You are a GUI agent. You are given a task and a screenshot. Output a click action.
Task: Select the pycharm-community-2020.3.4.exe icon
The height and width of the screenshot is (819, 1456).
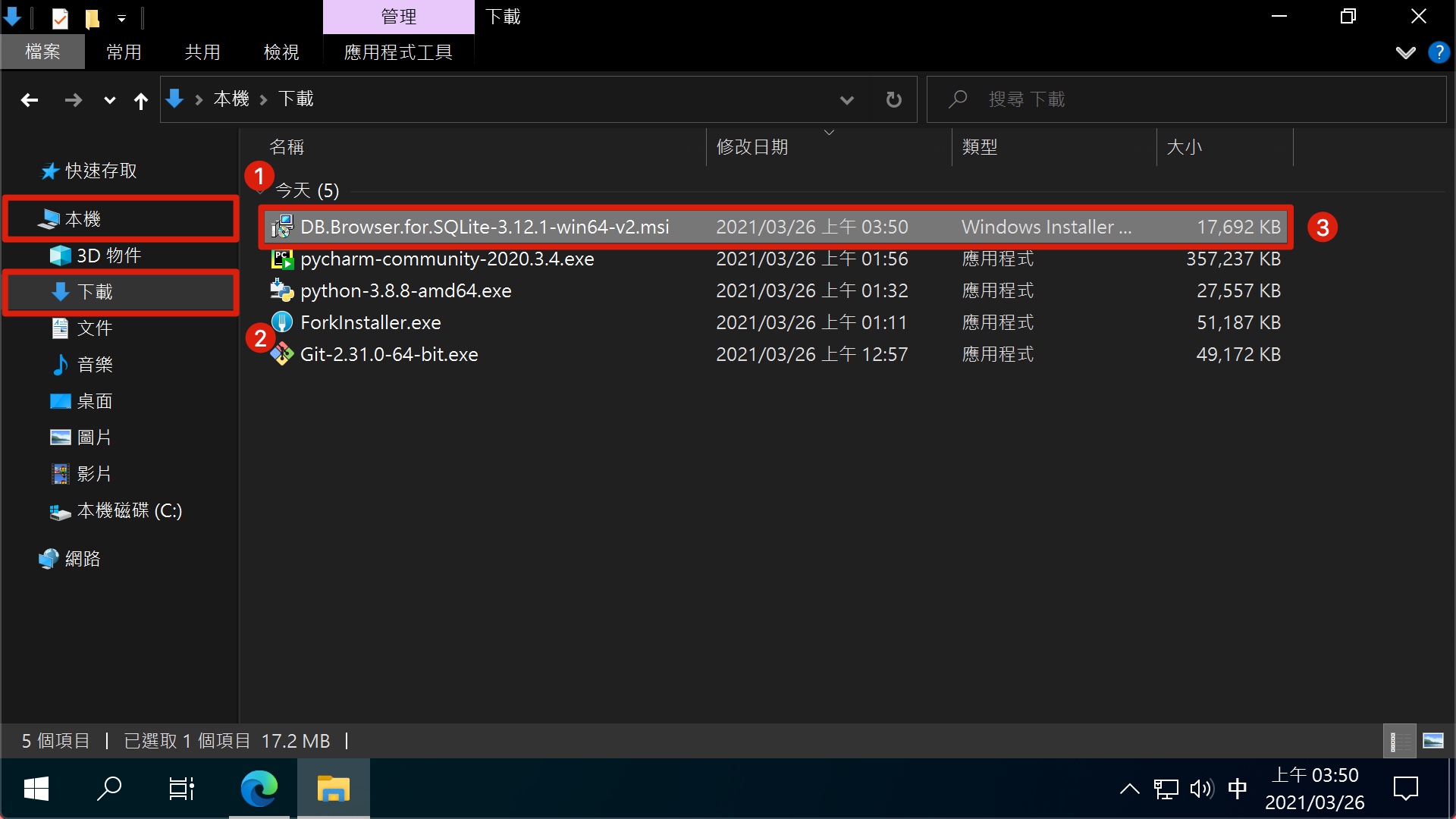(282, 259)
